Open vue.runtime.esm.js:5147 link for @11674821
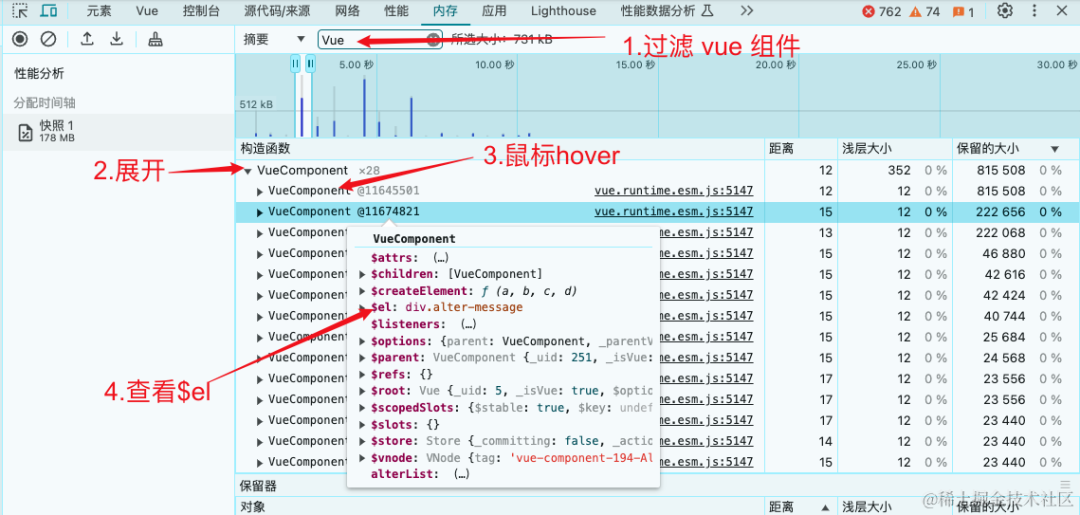The height and width of the screenshot is (515, 1080). (x=674, y=212)
